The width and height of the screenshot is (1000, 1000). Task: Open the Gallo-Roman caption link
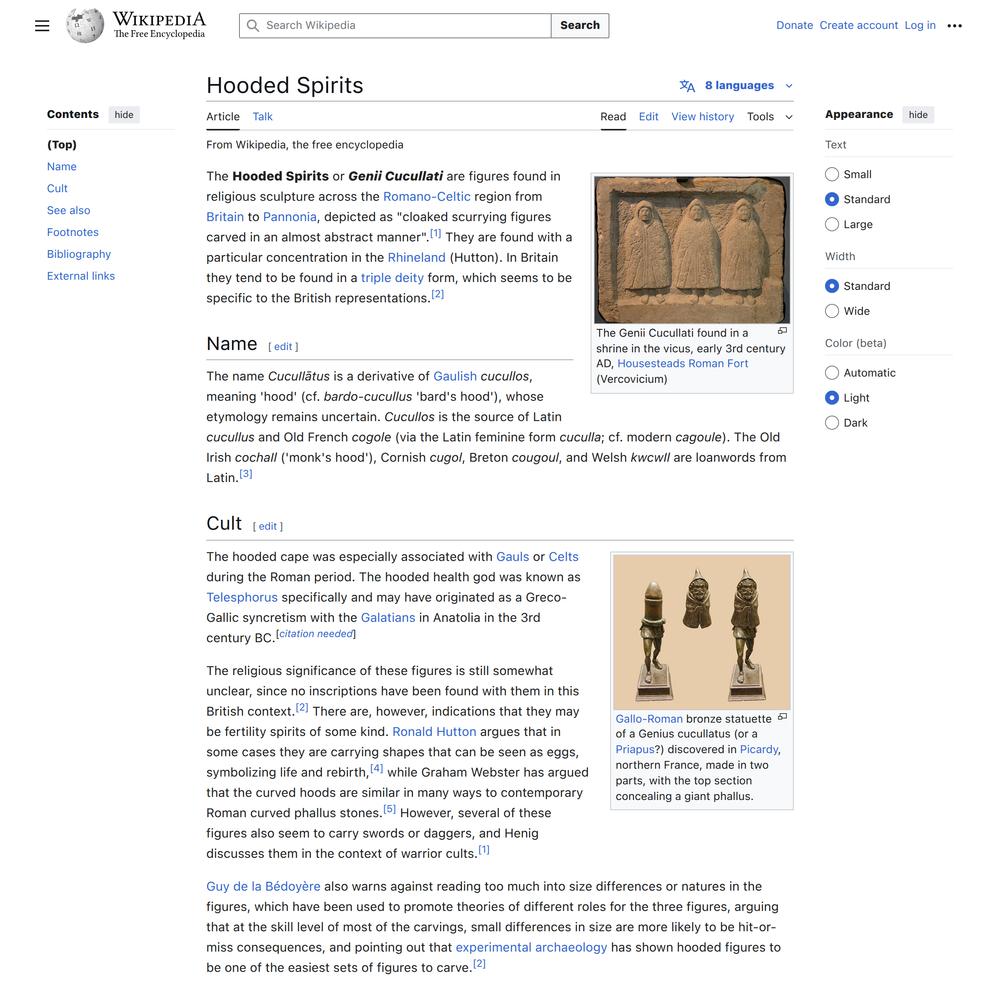649,719
